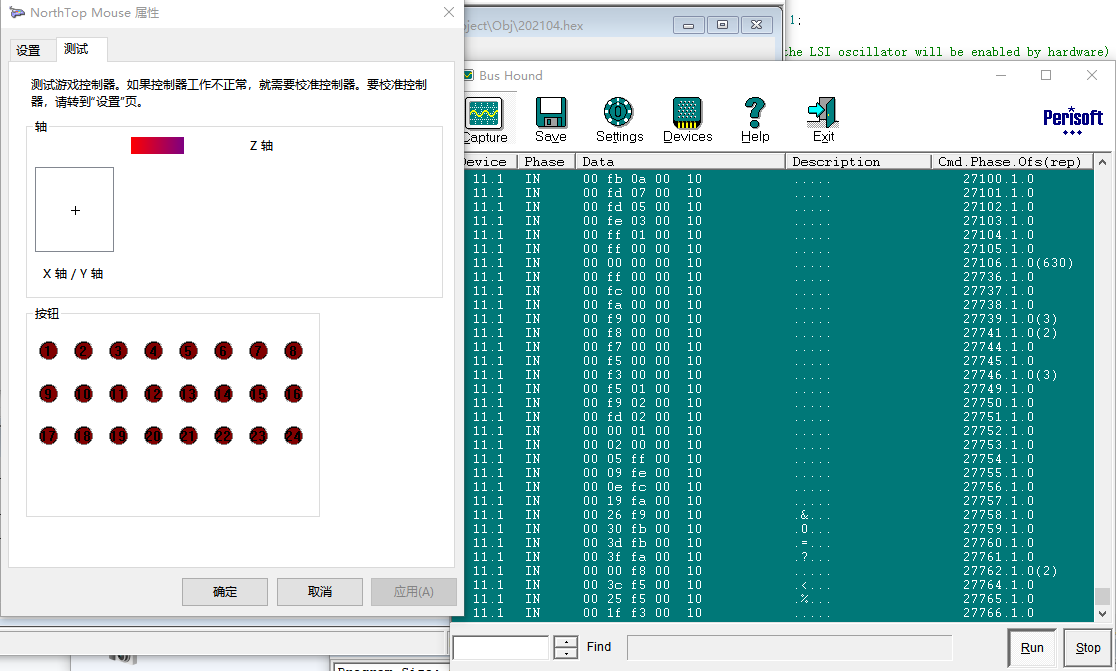Click the Find text input field
This screenshot has width=1116, height=671.
[x=500, y=647]
